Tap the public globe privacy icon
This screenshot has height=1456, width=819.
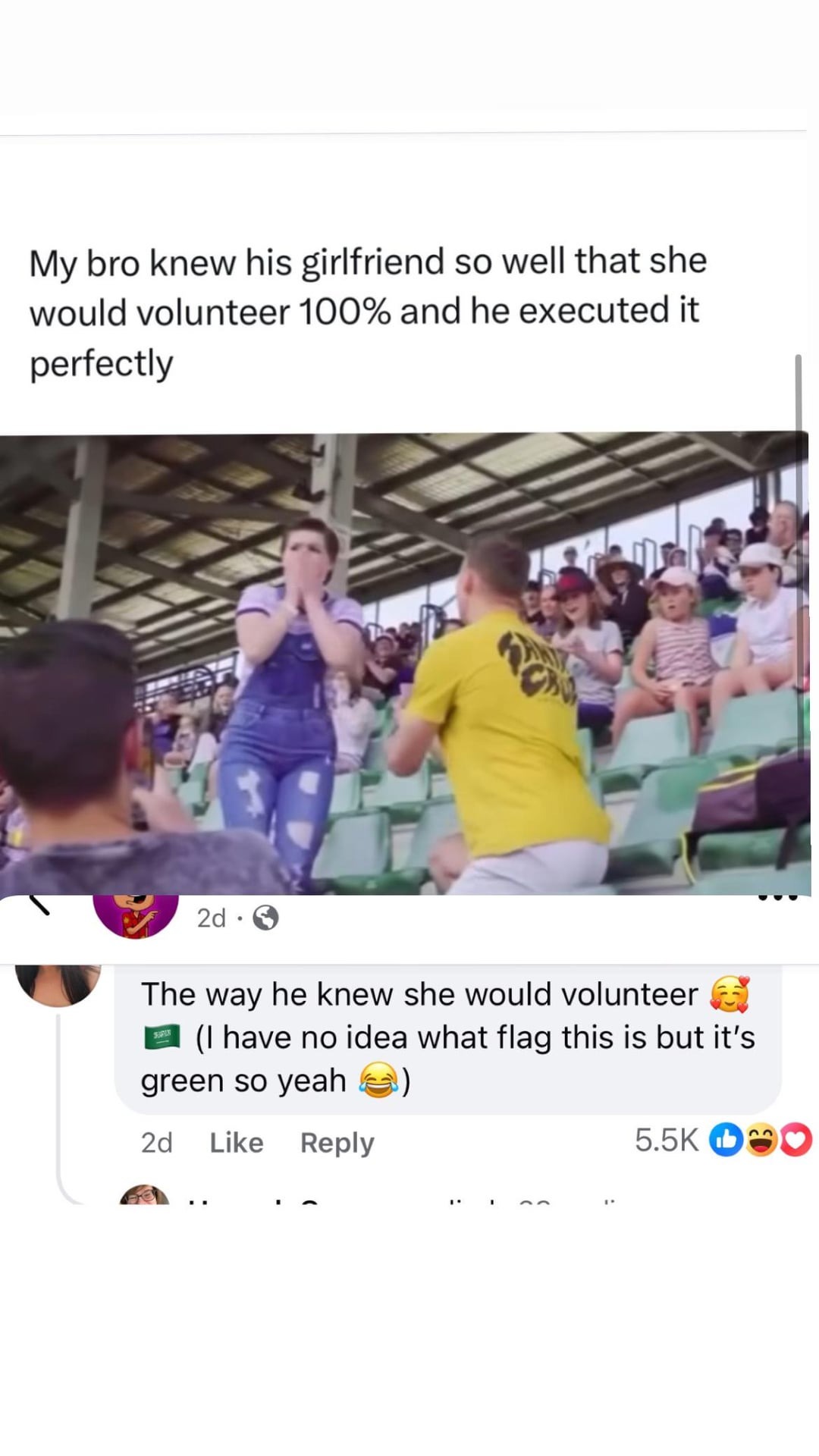pyautogui.click(x=265, y=919)
